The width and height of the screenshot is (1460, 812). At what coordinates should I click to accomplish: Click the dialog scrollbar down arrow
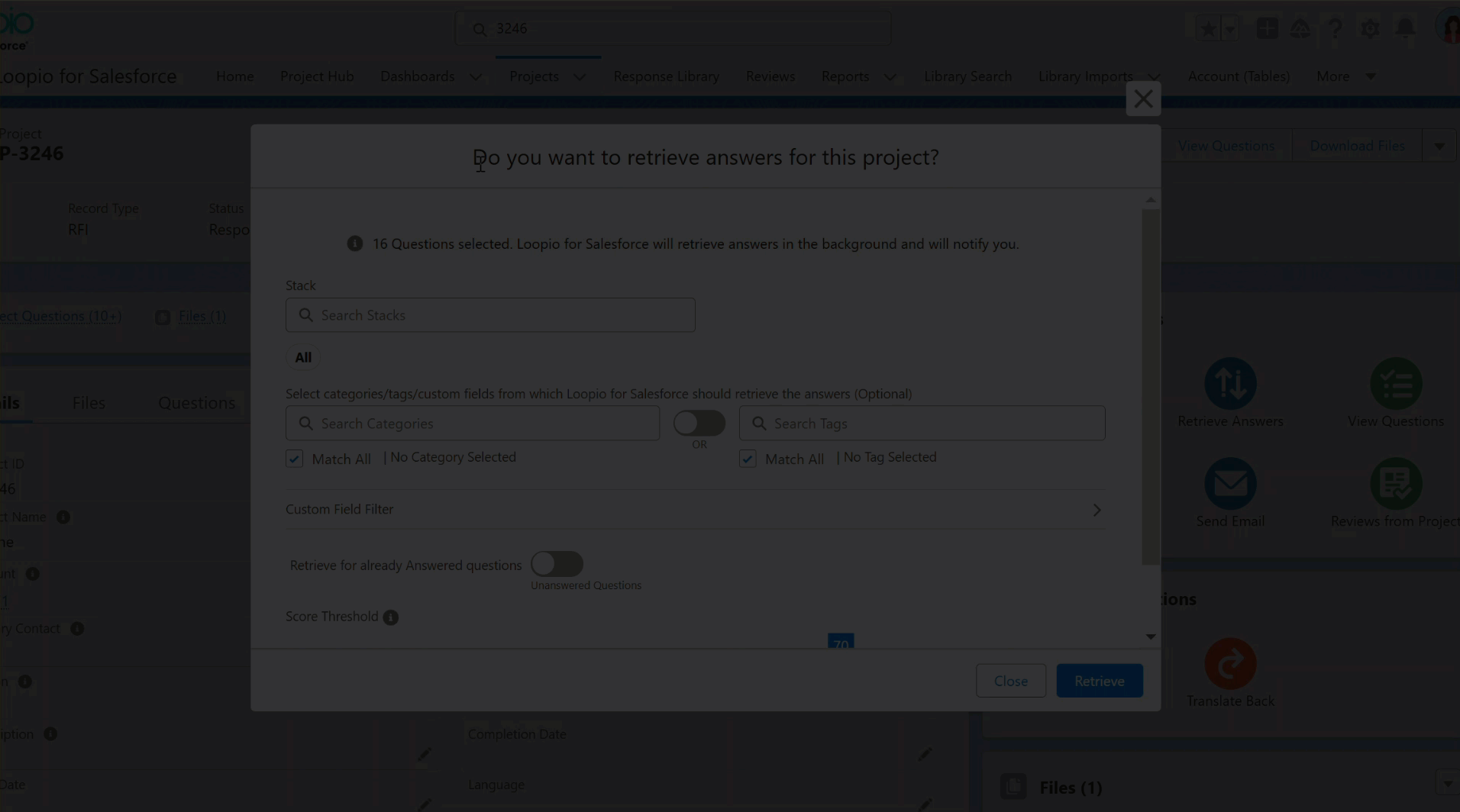click(x=1151, y=636)
